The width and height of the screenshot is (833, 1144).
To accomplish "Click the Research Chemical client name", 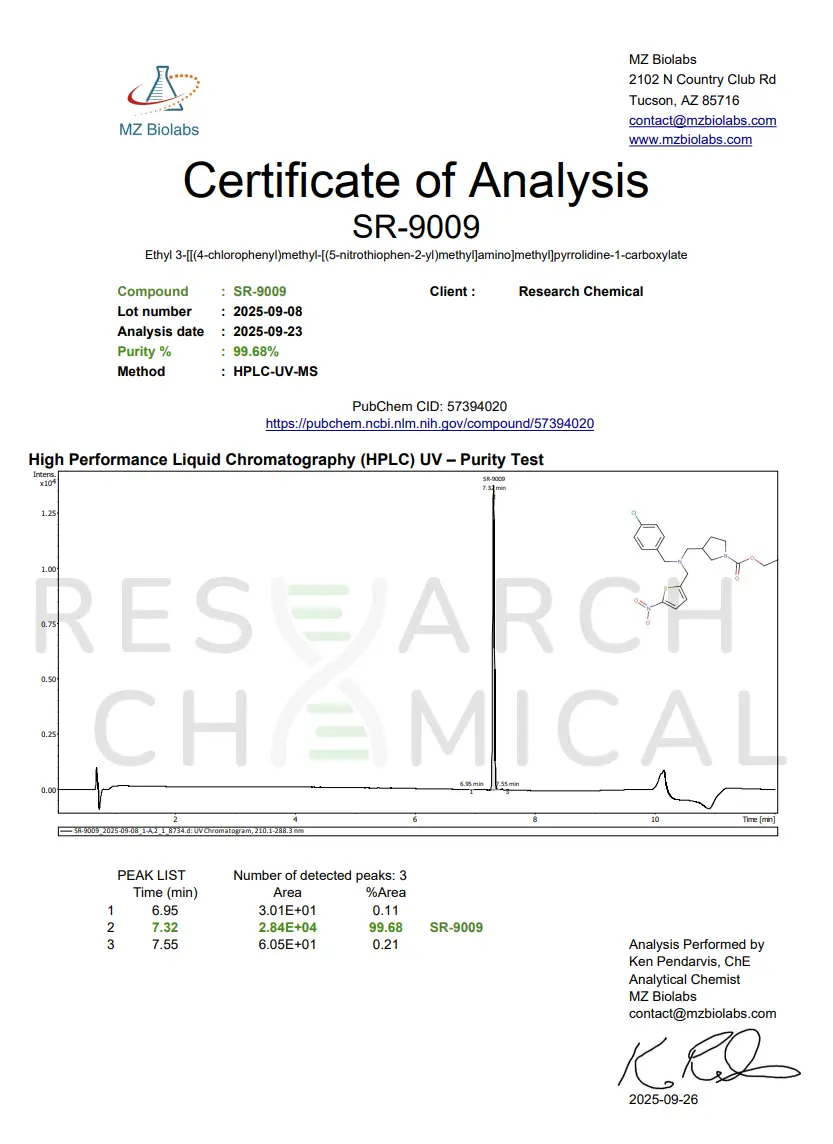I will click(580, 291).
